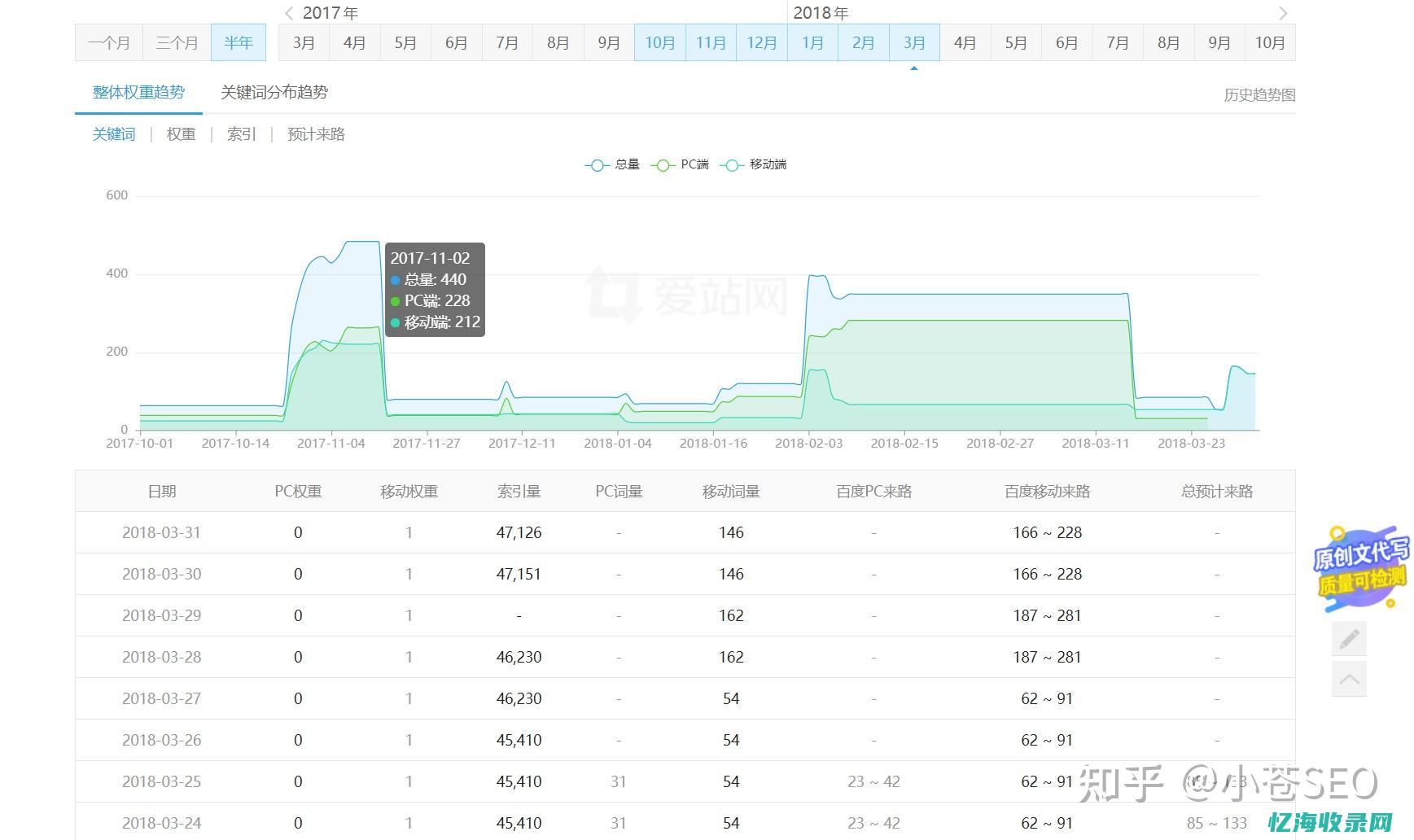Image resolution: width=1414 pixels, height=840 pixels.
Task: Toggle the 总量 legend series
Action: [x=613, y=164]
